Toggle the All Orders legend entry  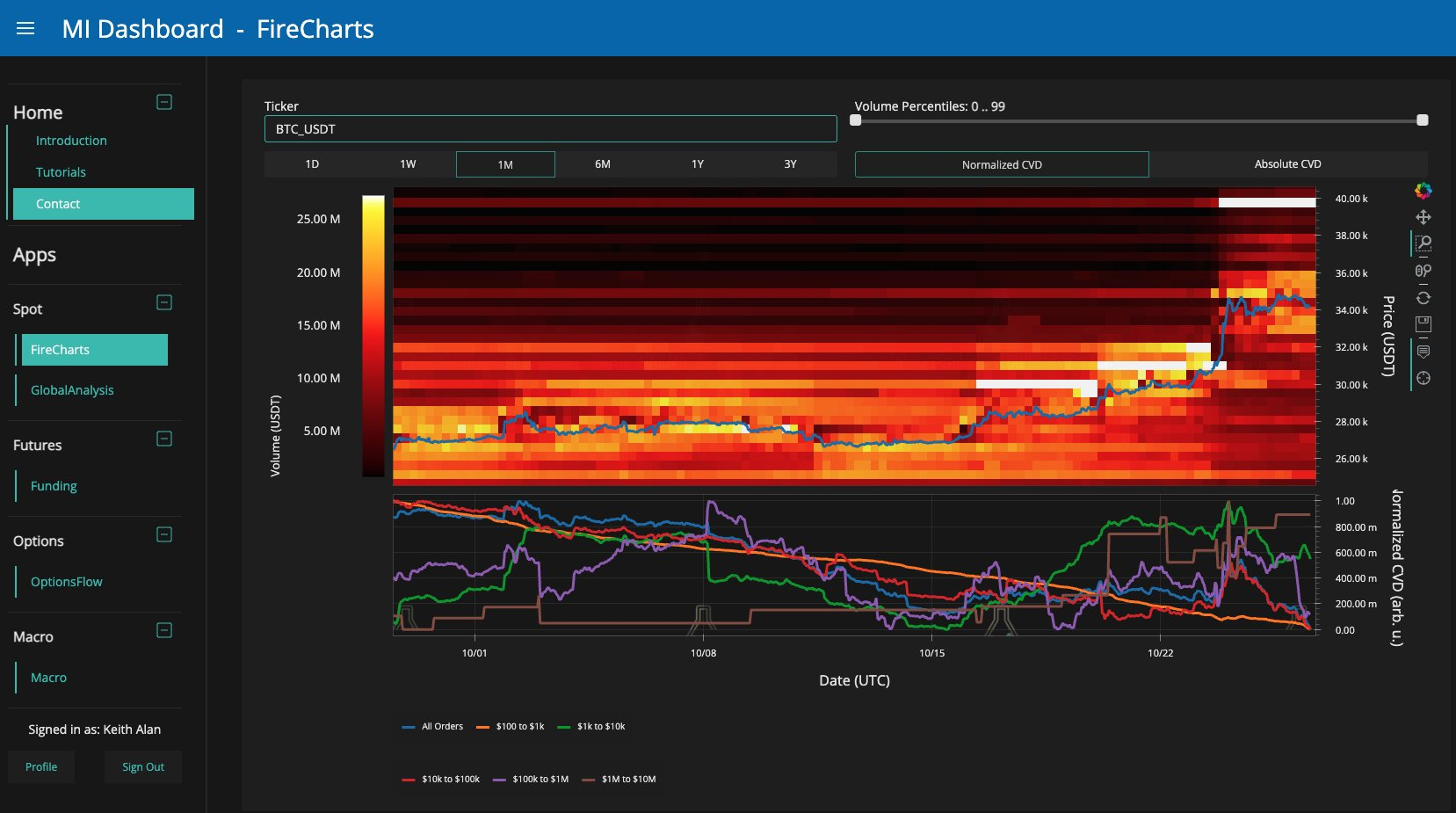tap(433, 726)
